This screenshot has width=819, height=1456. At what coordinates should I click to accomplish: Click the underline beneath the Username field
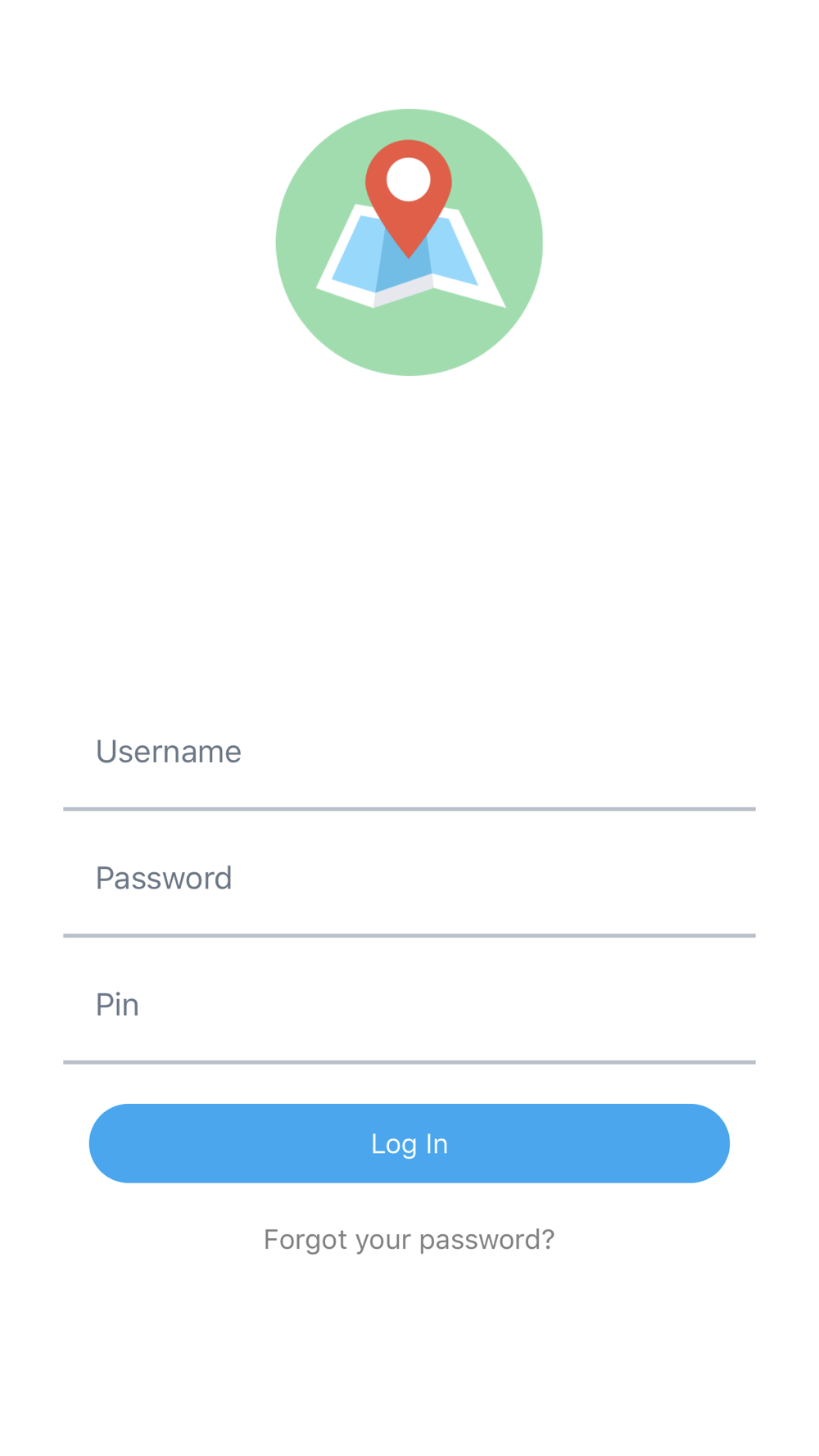click(x=409, y=809)
